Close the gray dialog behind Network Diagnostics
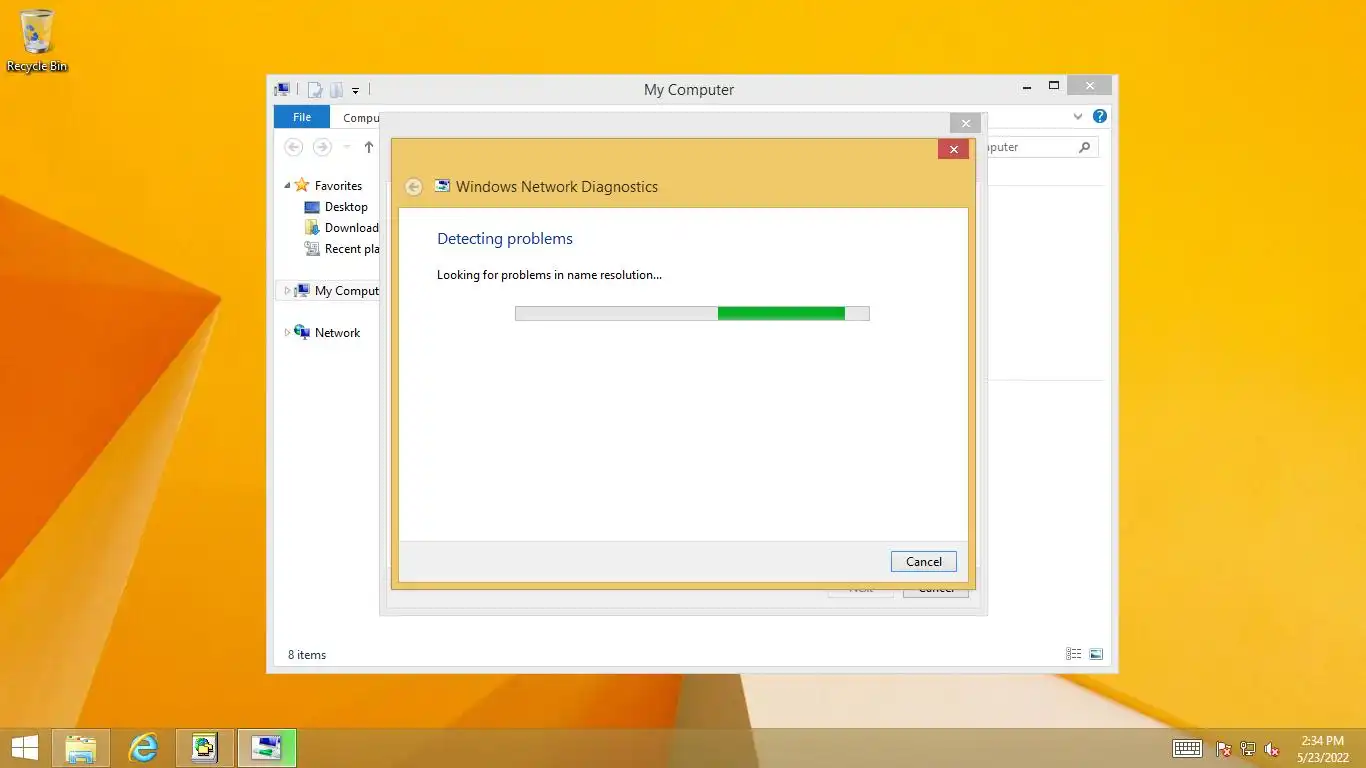Screen dimensions: 1366x768 click(965, 123)
